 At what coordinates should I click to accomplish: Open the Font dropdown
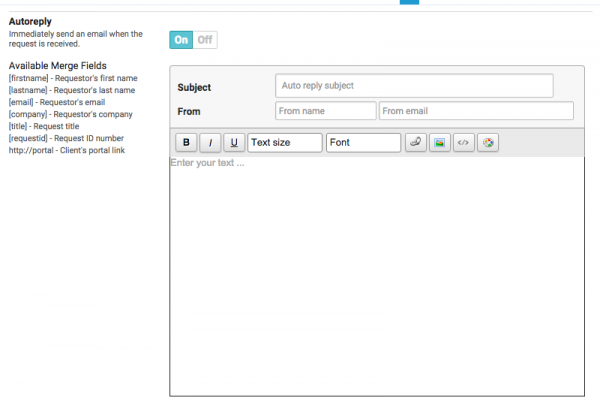click(364, 142)
